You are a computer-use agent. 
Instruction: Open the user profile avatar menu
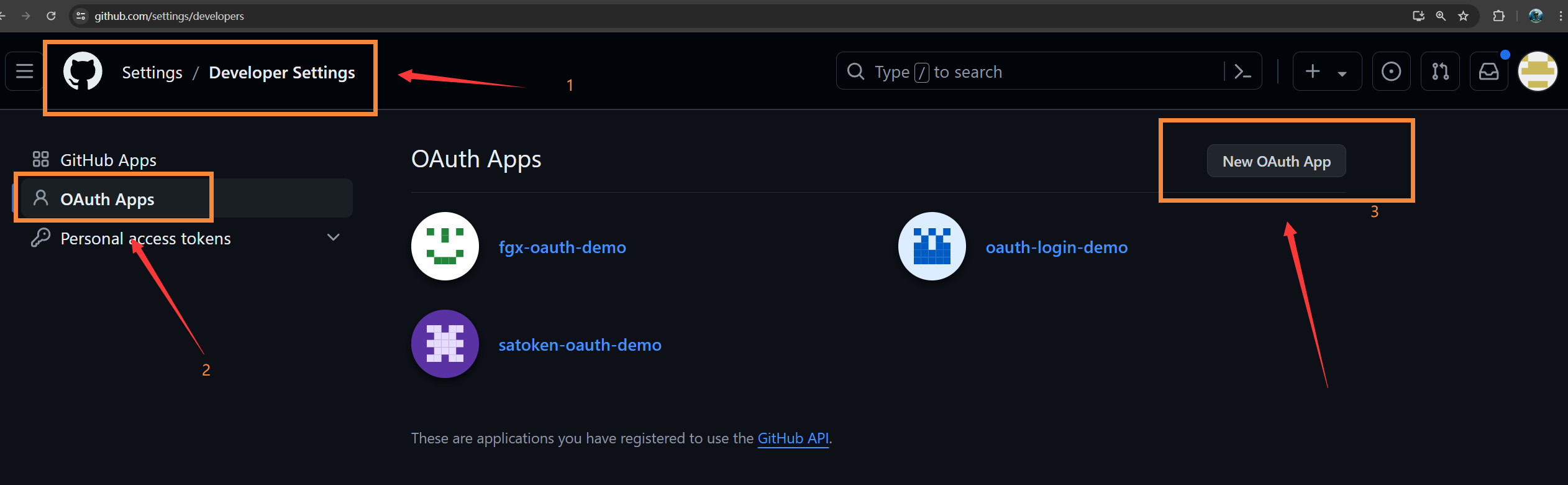pyautogui.click(x=1538, y=72)
